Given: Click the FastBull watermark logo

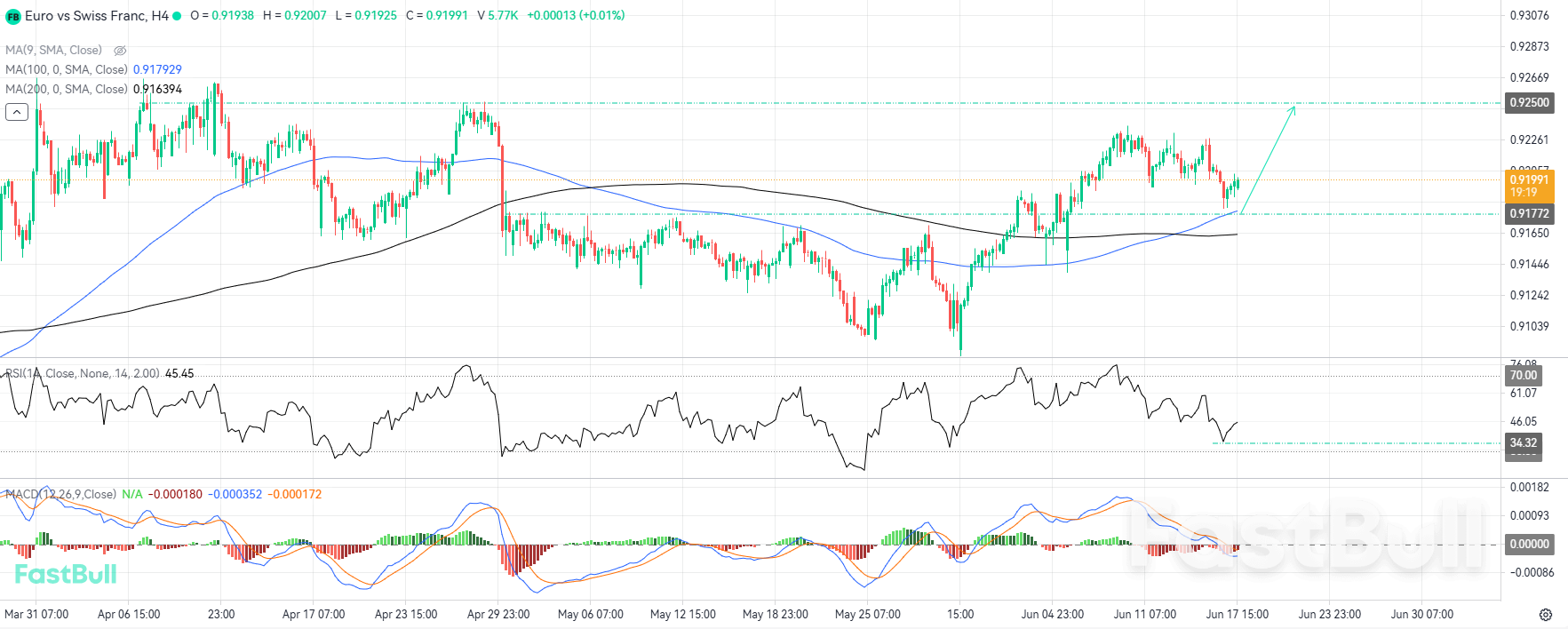Looking at the screenshot, I should (66, 574).
